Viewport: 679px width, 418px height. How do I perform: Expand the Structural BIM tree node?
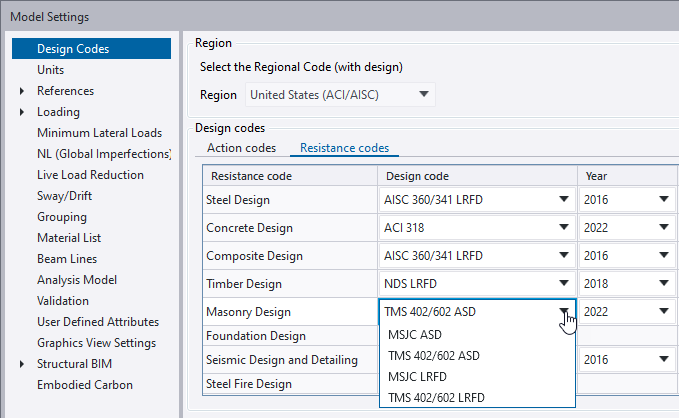pos(23,364)
